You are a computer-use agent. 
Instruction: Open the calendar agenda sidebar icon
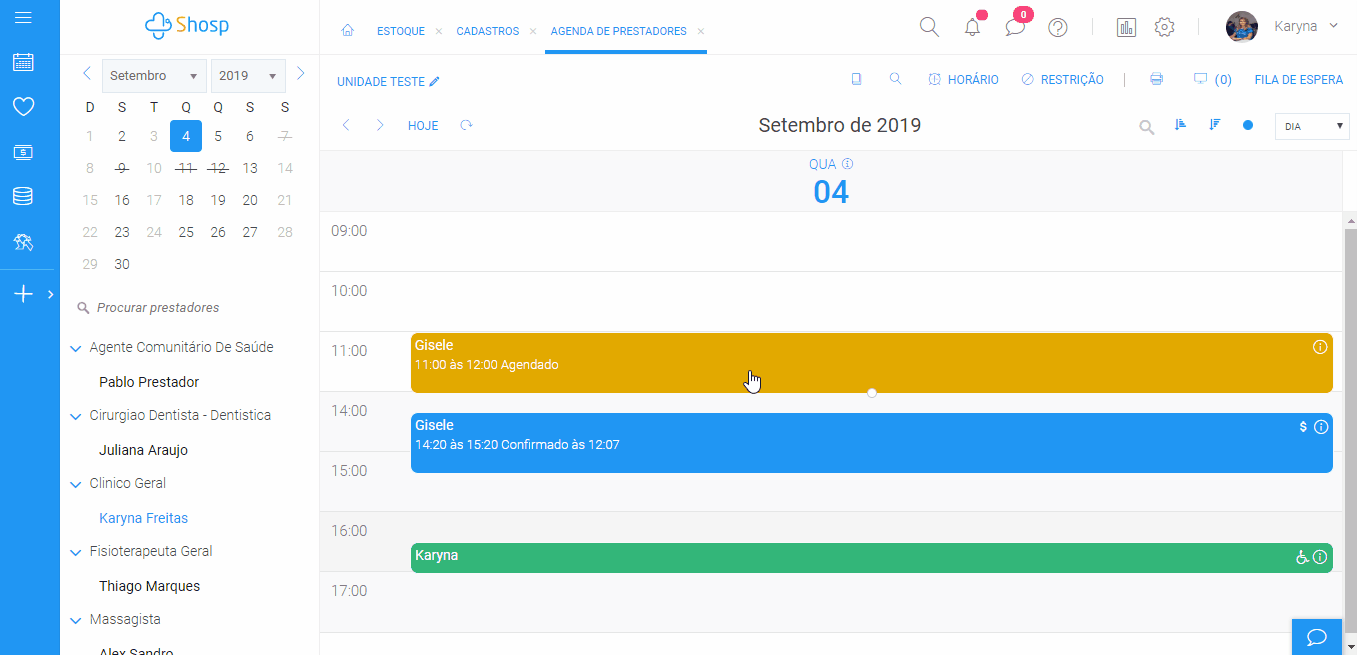(x=23, y=62)
